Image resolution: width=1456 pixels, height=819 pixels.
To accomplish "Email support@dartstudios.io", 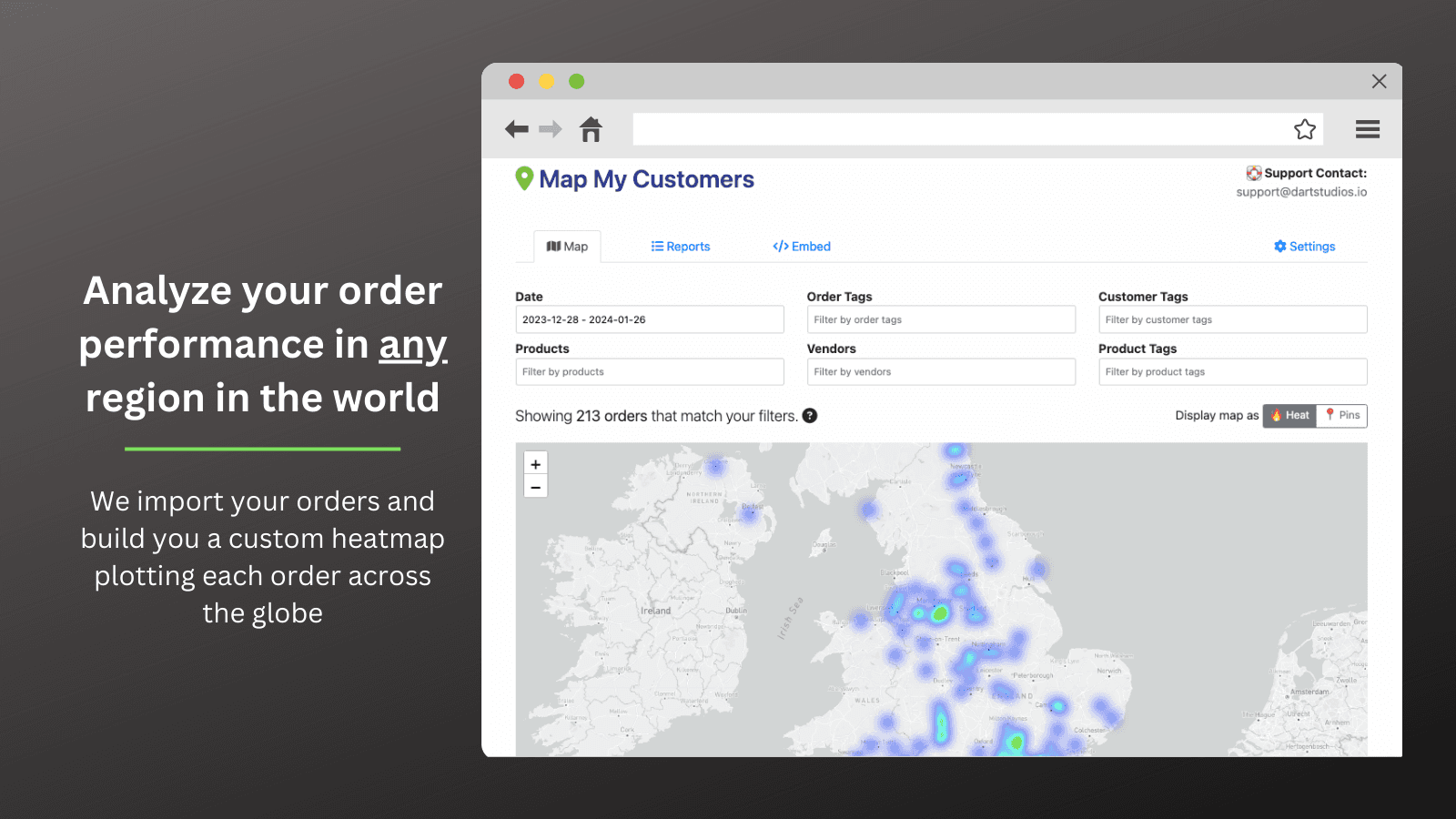I will pyautogui.click(x=1301, y=192).
